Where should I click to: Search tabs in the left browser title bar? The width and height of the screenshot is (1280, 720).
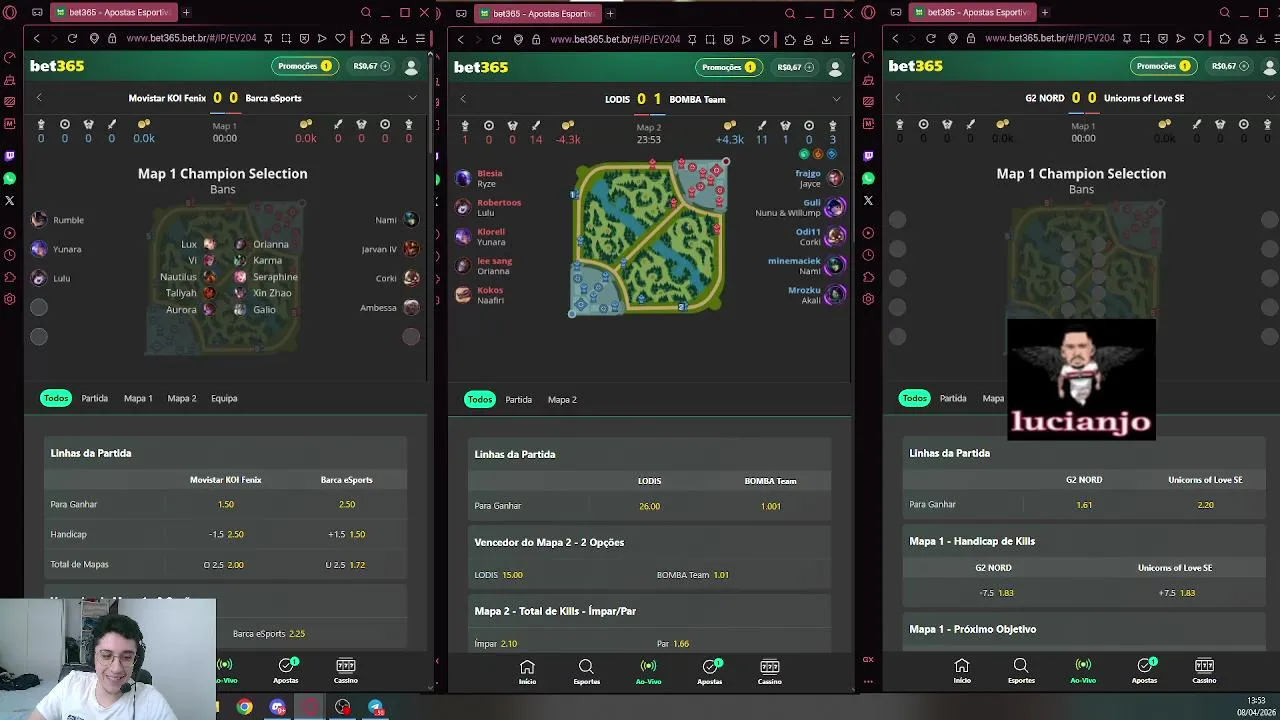366,13
